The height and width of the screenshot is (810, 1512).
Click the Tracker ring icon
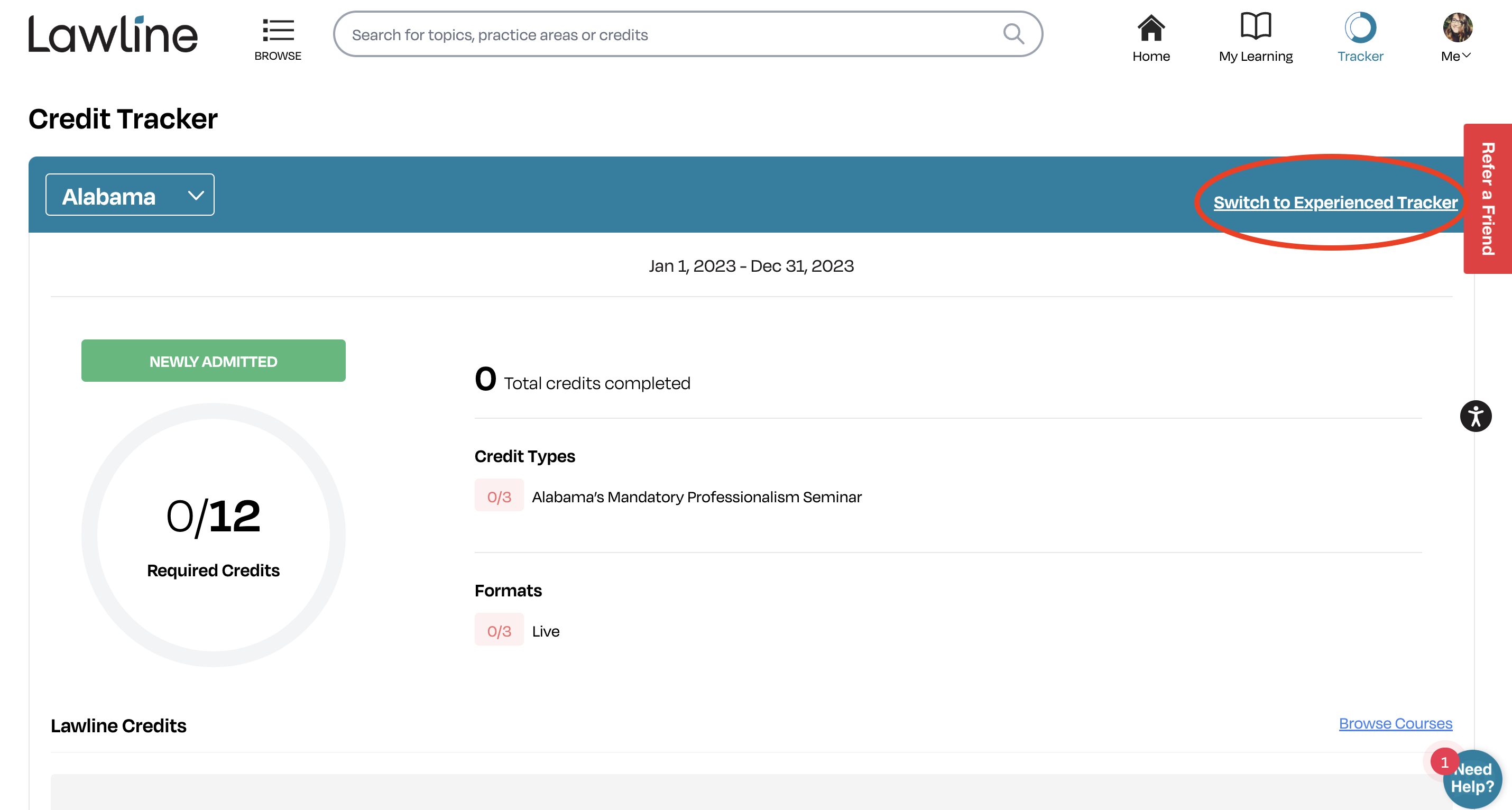(1360, 27)
